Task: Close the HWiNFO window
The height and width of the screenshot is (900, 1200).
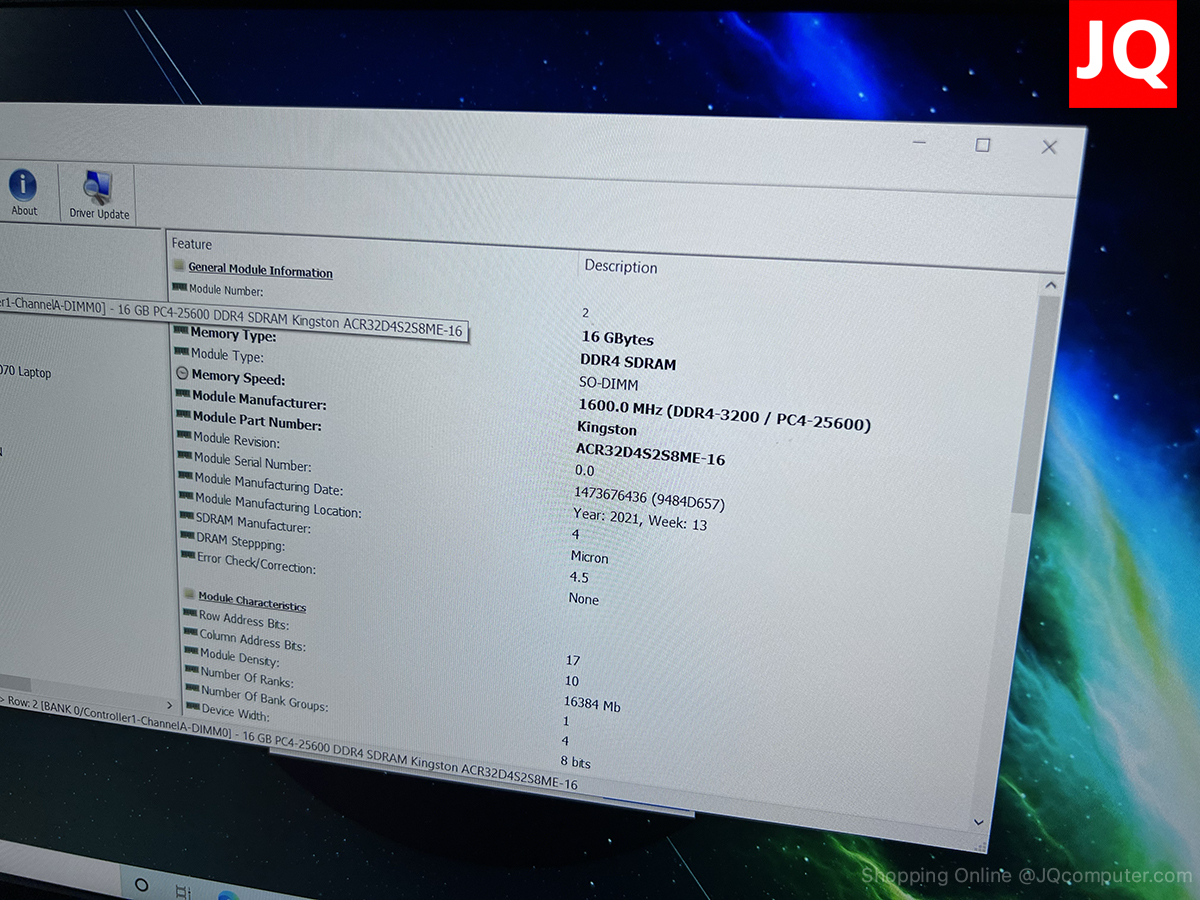Action: tap(1049, 147)
